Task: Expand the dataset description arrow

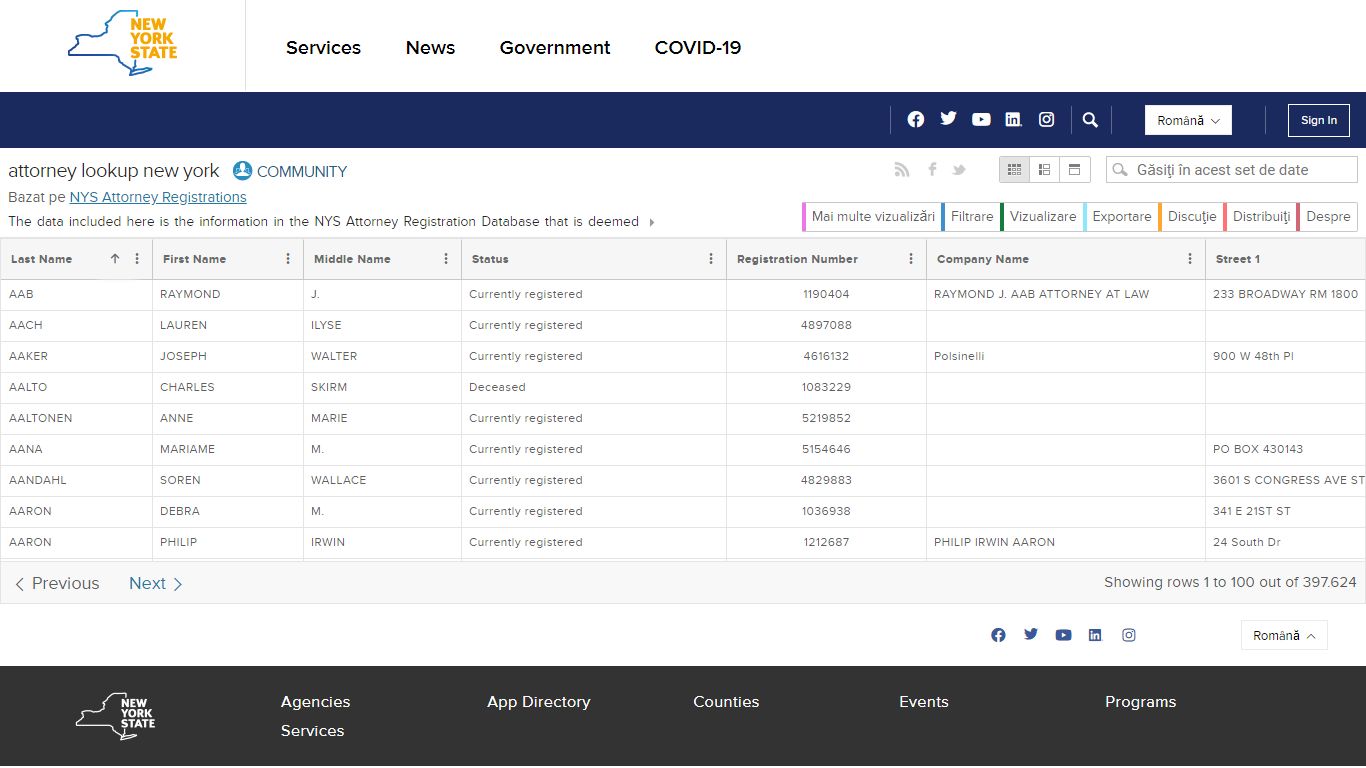Action: 652,222
